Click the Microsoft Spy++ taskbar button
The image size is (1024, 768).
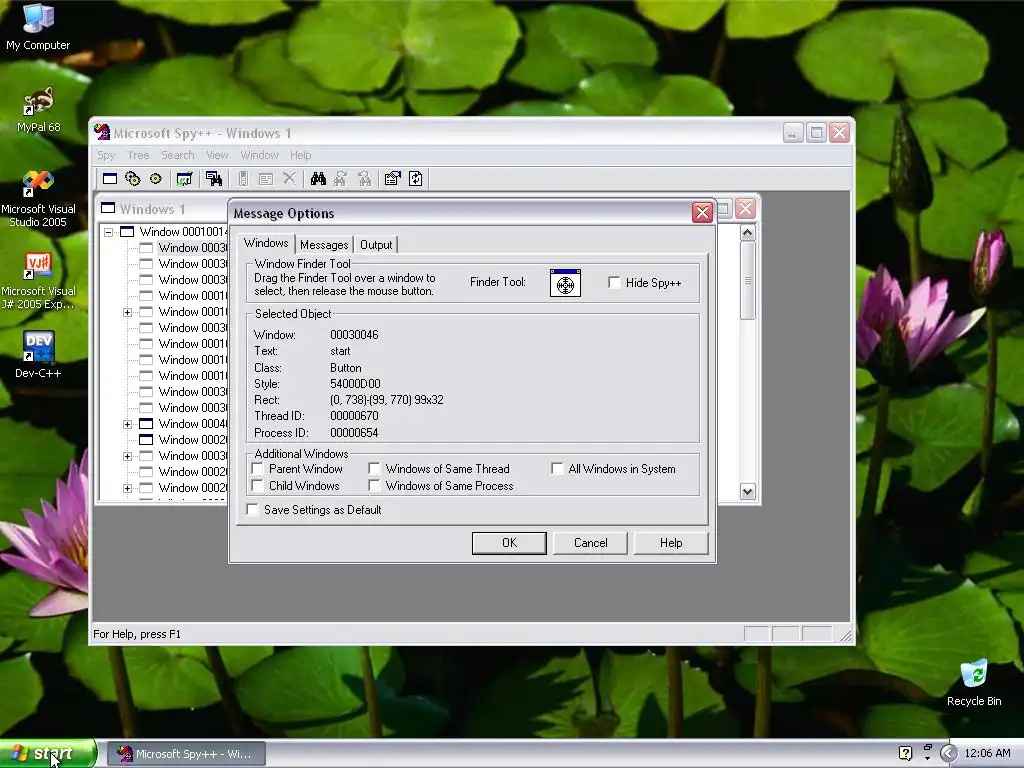[187, 754]
